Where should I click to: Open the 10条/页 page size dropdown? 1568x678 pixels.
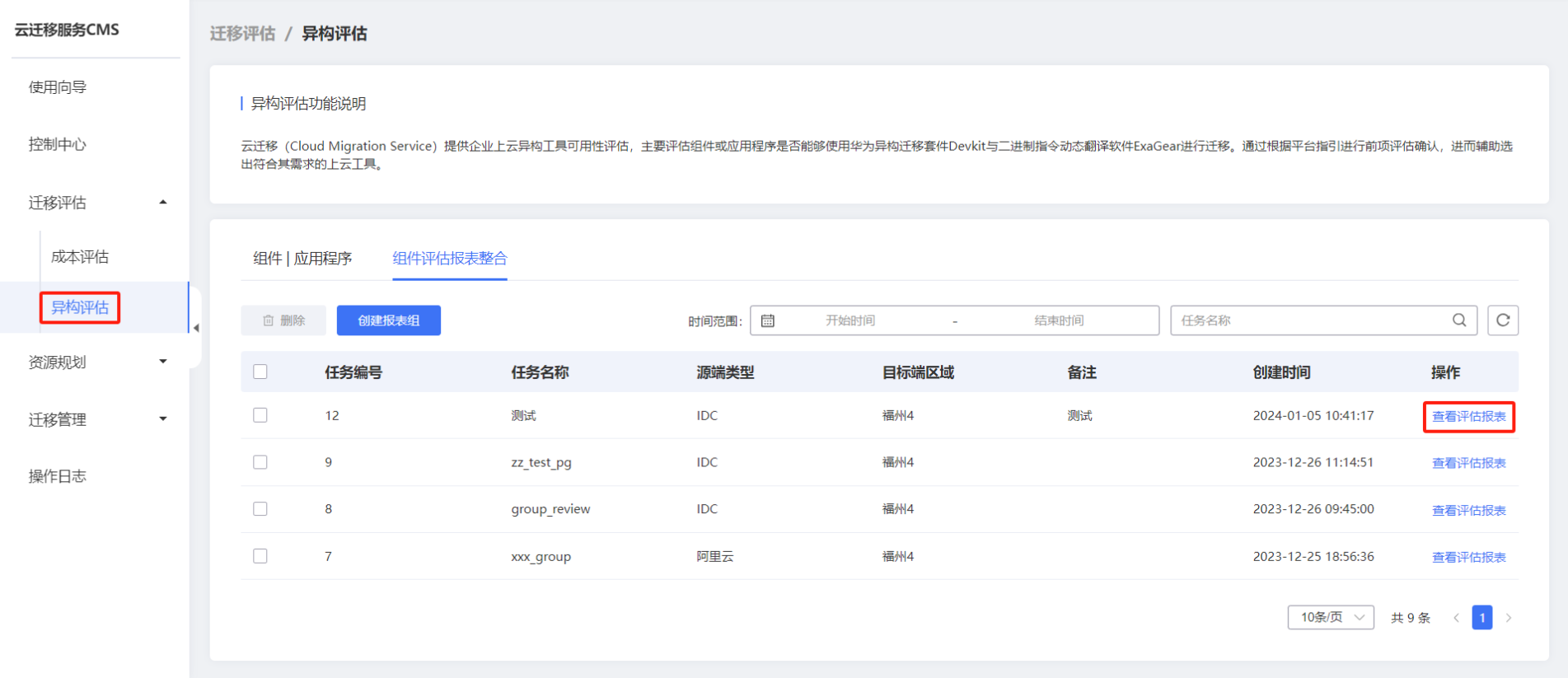tap(1331, 617)
